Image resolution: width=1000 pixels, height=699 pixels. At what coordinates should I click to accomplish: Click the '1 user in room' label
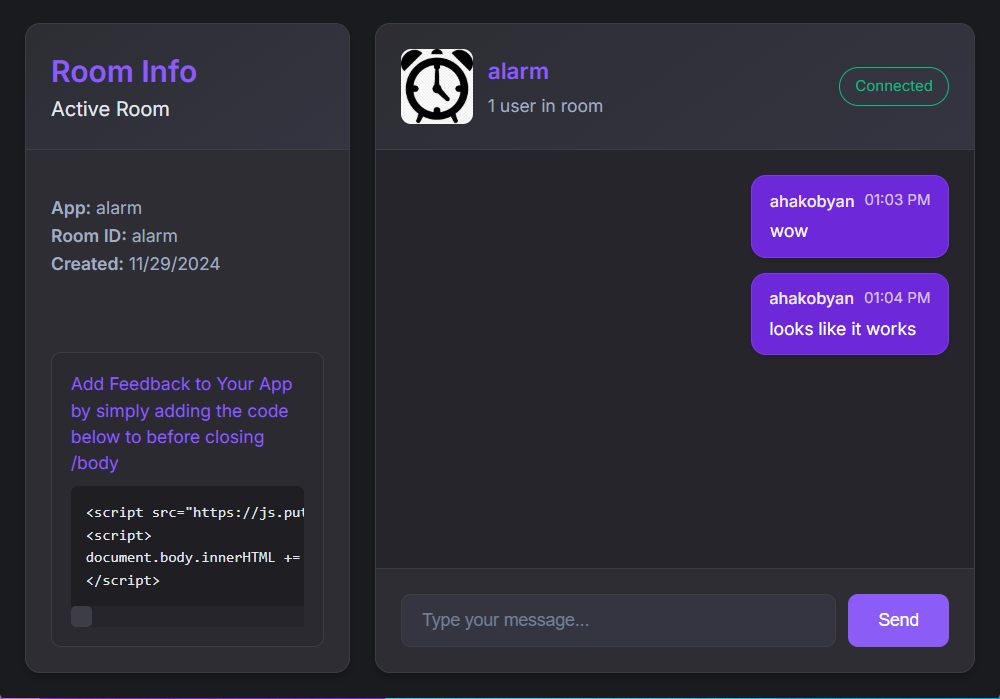point(546,105)
